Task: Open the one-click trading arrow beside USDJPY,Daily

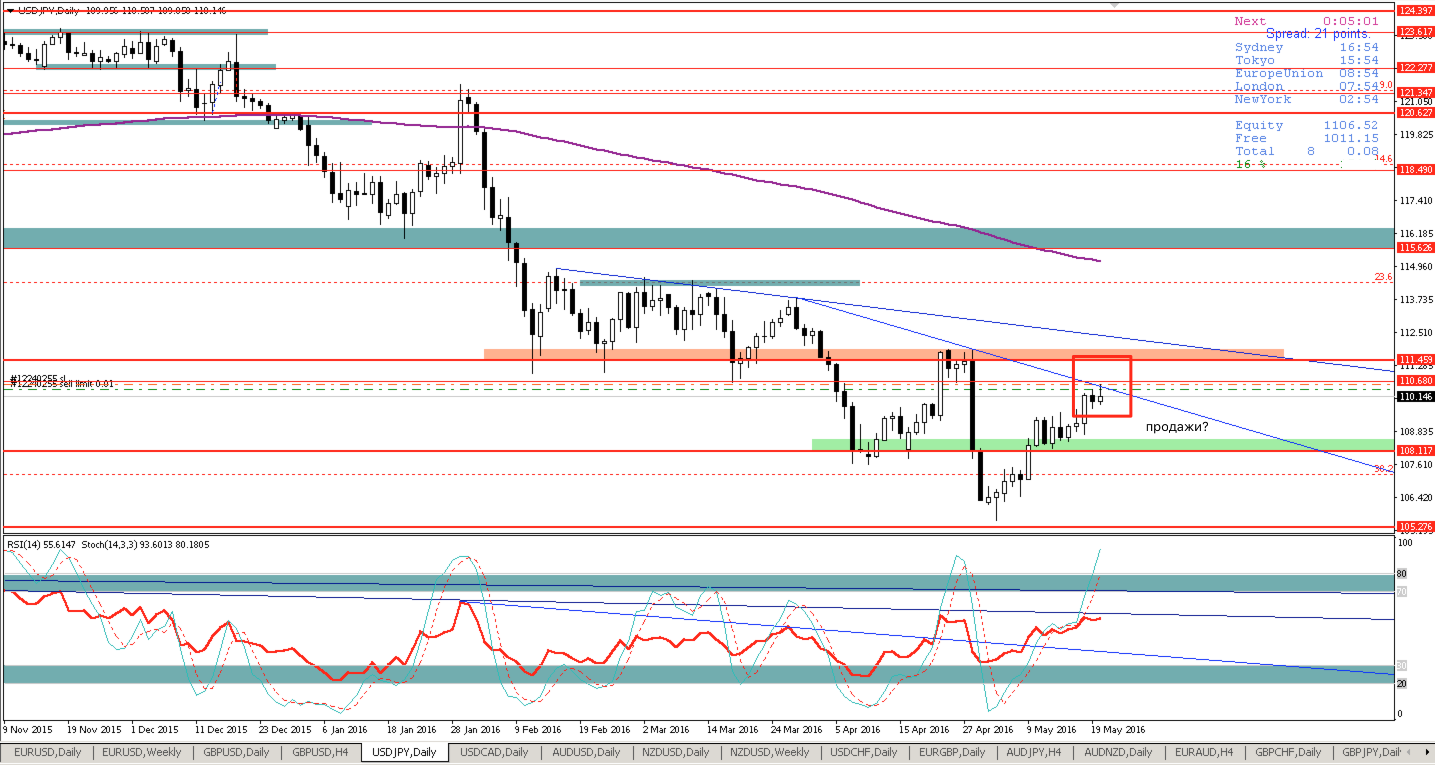Action: [10, 9]
